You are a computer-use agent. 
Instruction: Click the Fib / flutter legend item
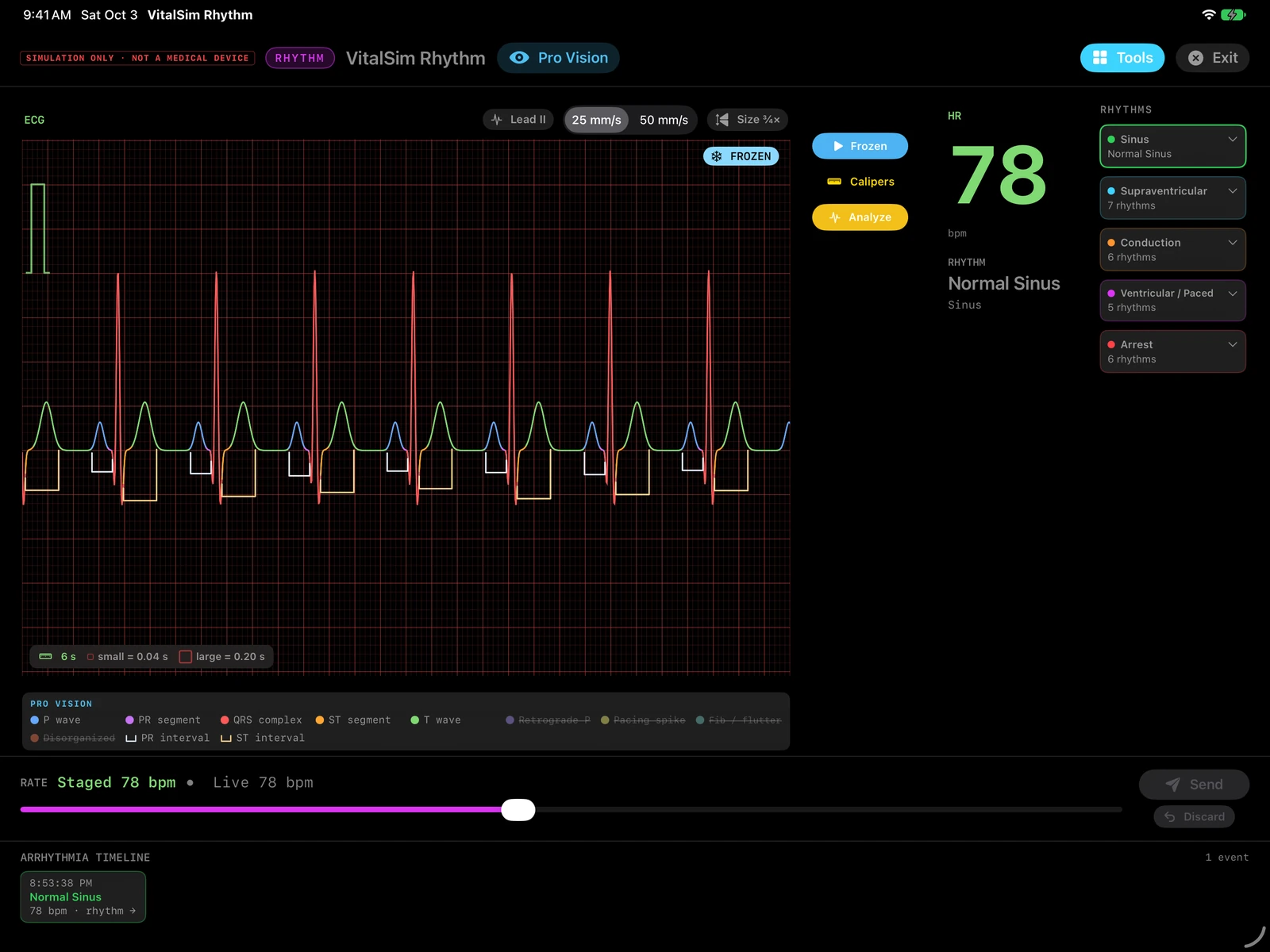(738, 720)
